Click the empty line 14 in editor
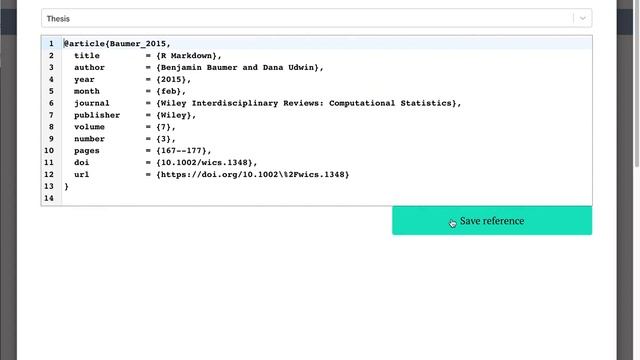Viewport: 640px width, 360px height. [x=327, y=198]
